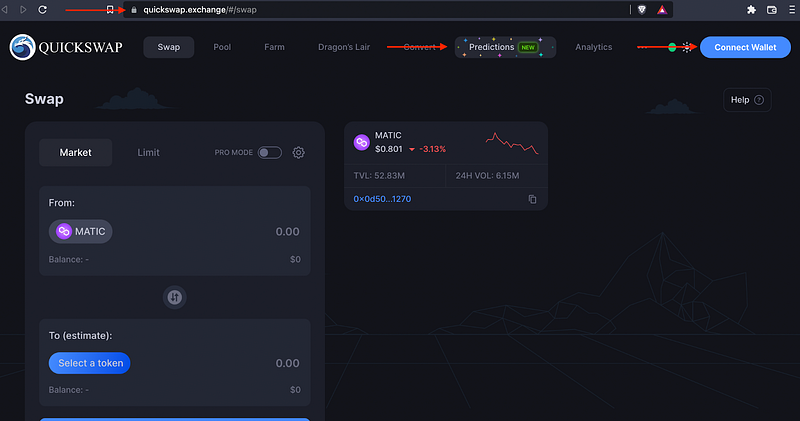Click the MATIC token logo in info card
The width and height of the screenshot is (800, 421).
(361, 142)
